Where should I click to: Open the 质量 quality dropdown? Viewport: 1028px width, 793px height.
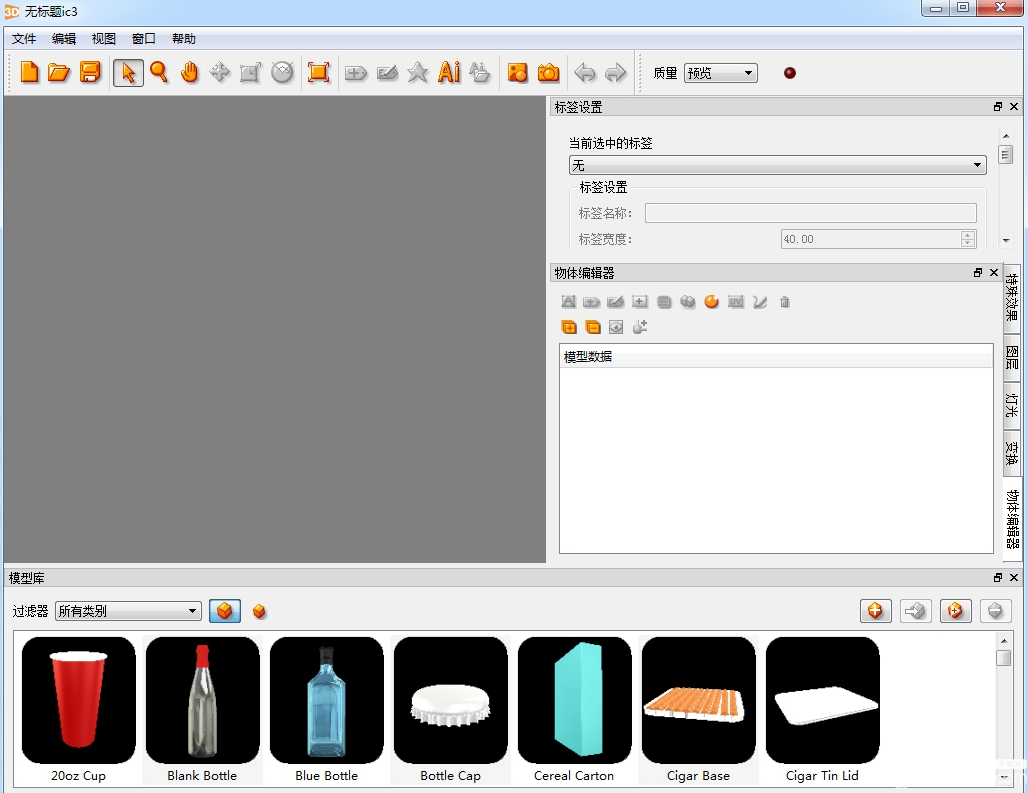click(x=720, y=73)
